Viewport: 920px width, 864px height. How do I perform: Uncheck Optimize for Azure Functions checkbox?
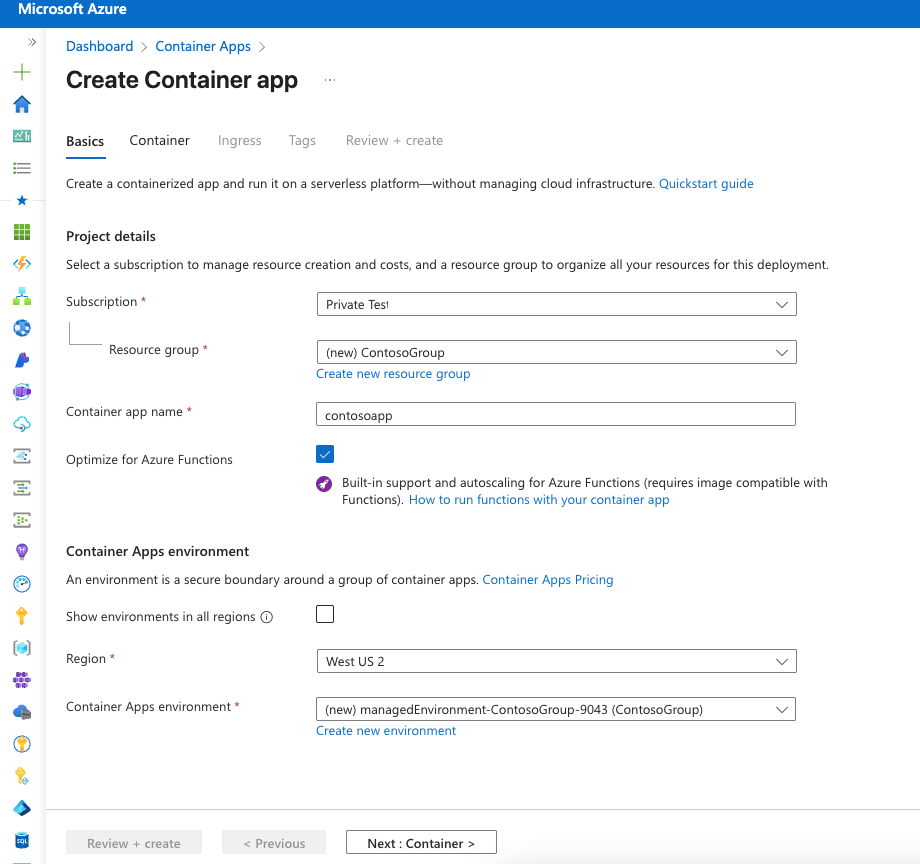(325, 454)
